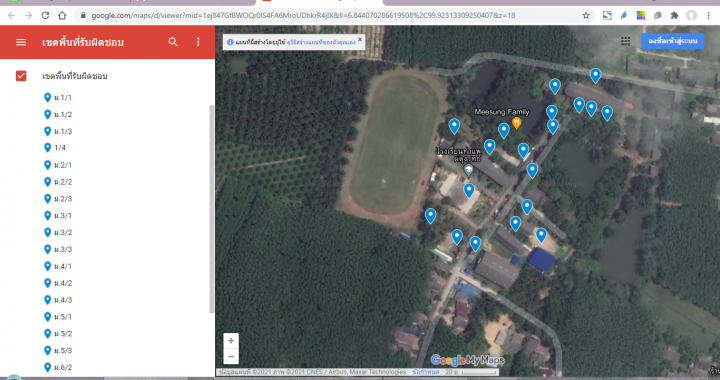Zoom in the map with plus button
This screenshot has height=380, width=720.
pyautogui.click(x=231, y=341)
